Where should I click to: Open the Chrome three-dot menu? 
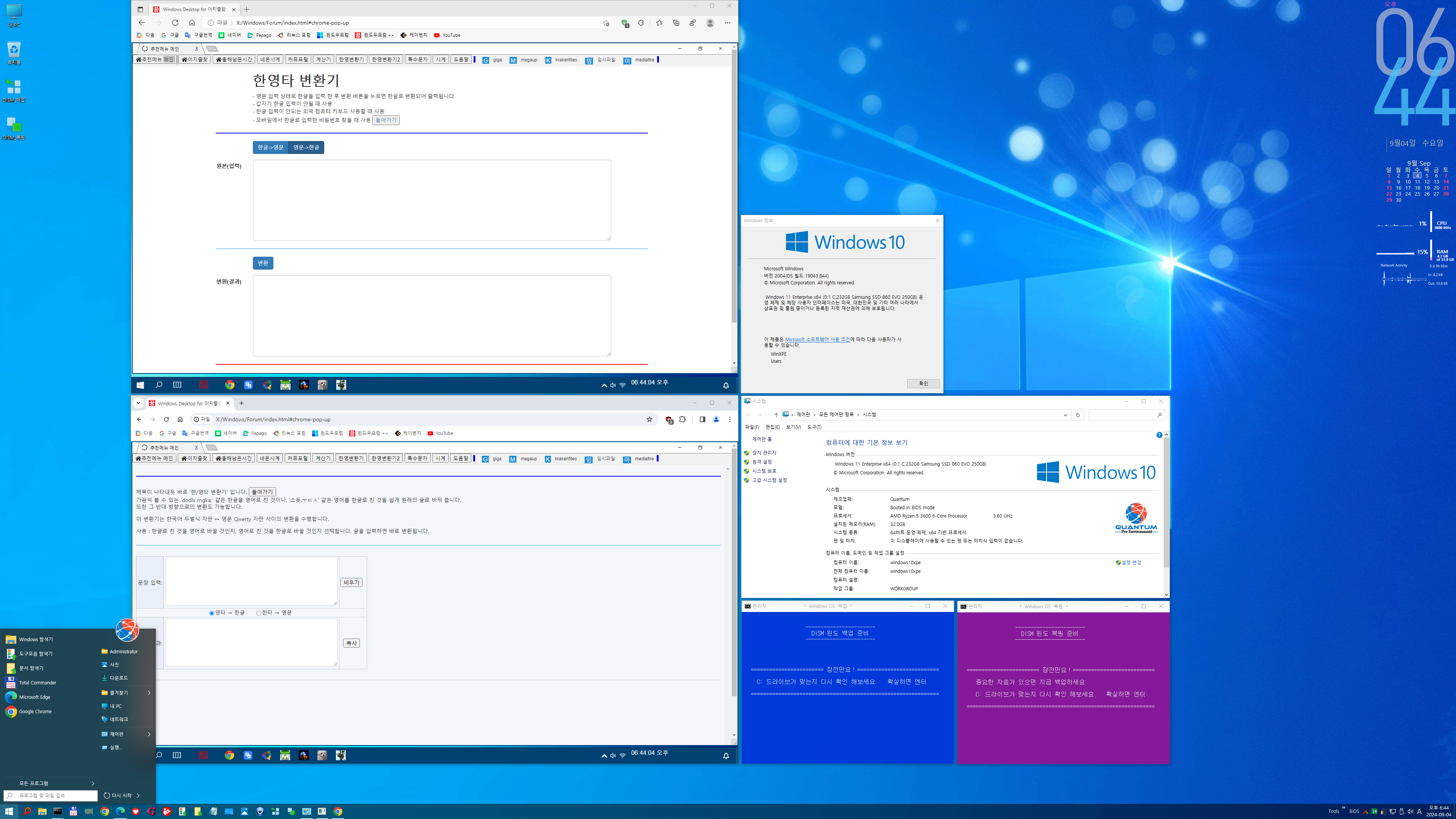tap(730, 419)
